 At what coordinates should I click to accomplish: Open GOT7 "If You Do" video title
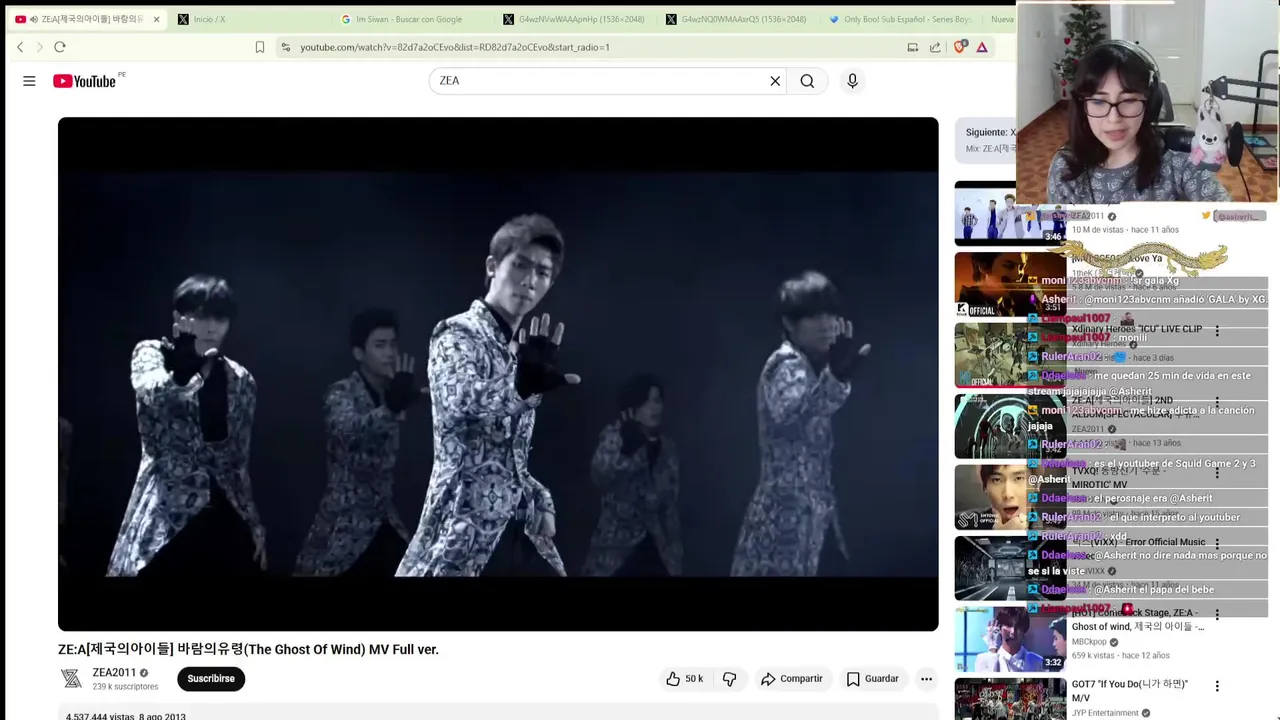pos(1130,691)
